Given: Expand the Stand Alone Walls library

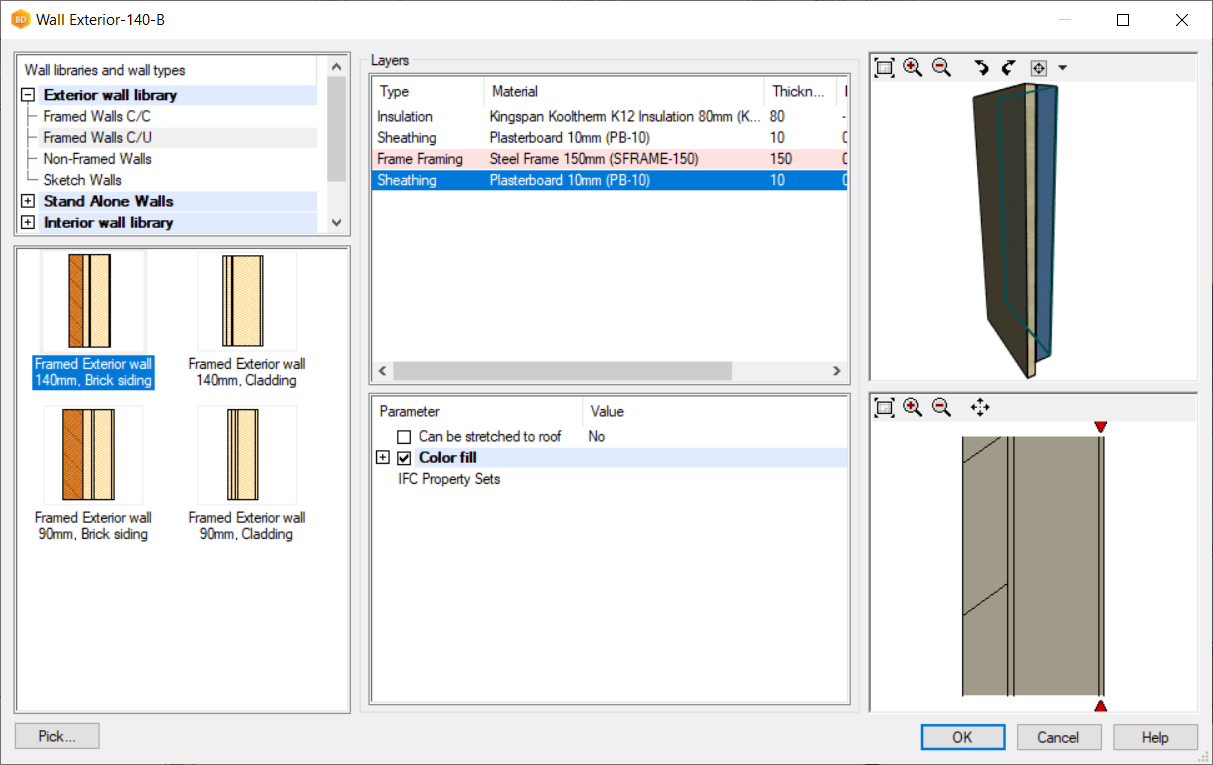Looking at the screenshot, I should pos(28,202).
